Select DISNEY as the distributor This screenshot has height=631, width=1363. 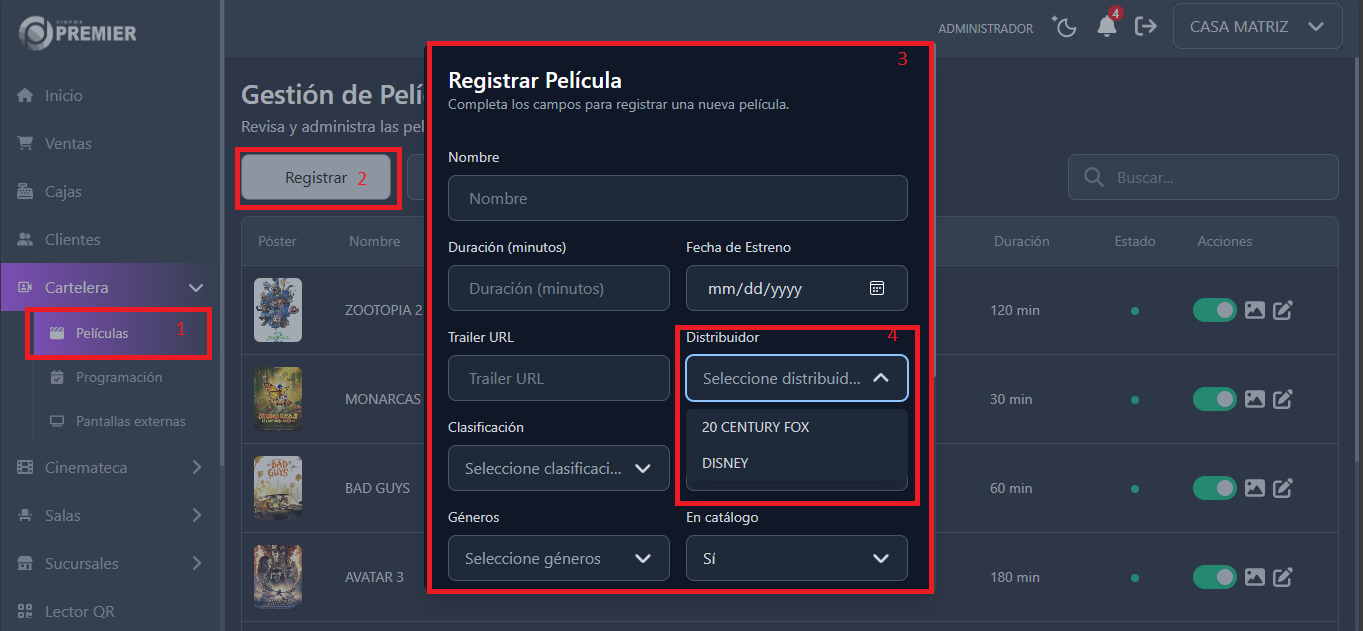coord(724,462)
